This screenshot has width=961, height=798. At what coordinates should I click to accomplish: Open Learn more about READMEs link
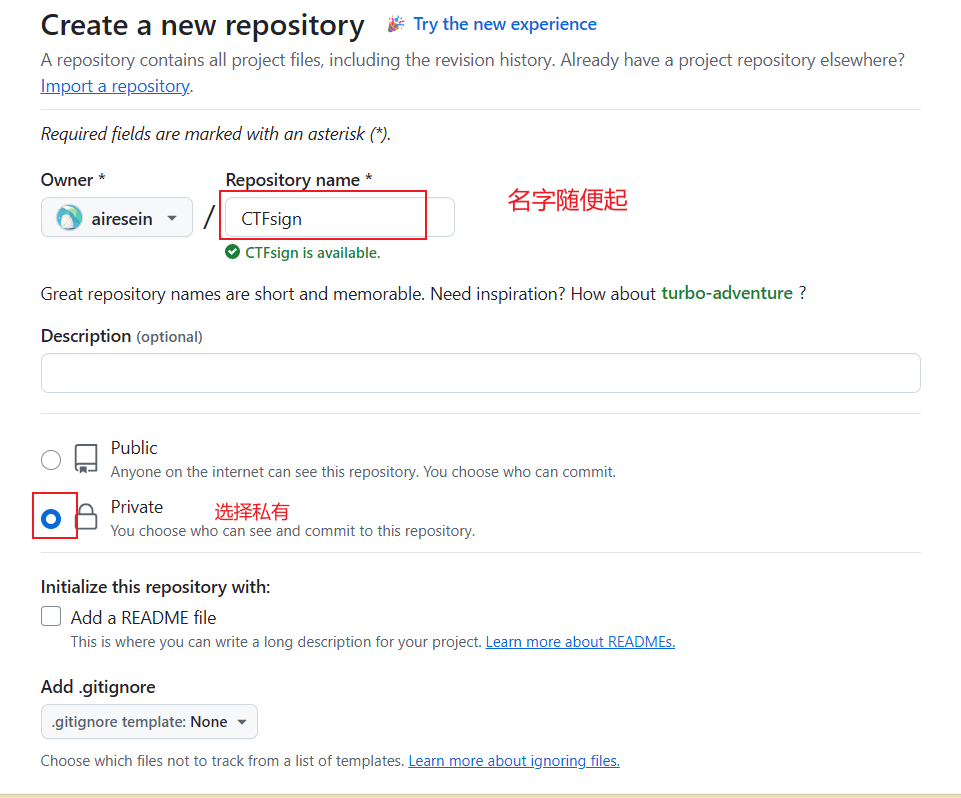coord(580,642)
